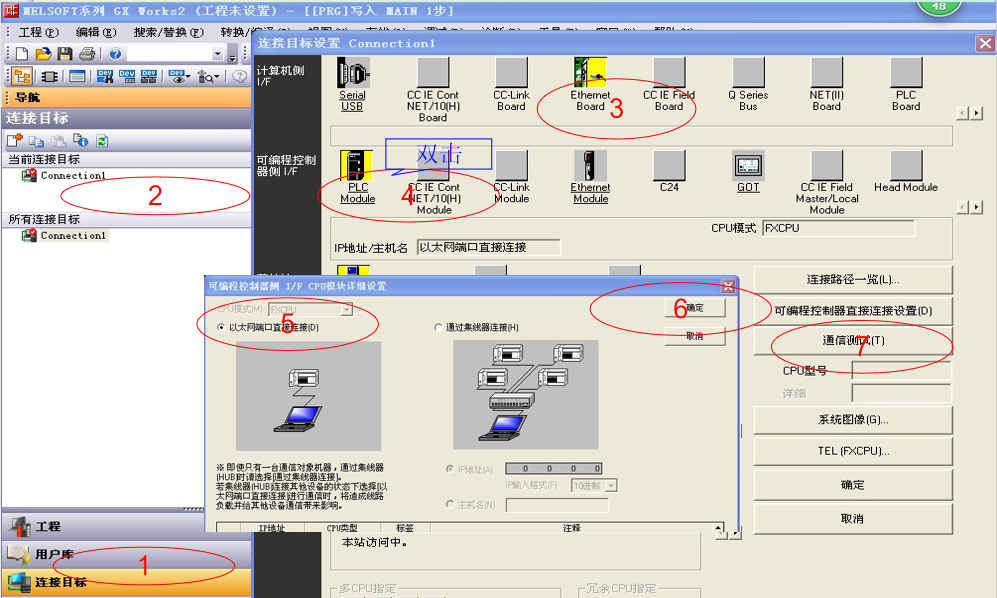Select Connection1 under 所有连接目标
Image resolution: width=997 pixels, height=598 pixels.
click(x=73, y=235)
